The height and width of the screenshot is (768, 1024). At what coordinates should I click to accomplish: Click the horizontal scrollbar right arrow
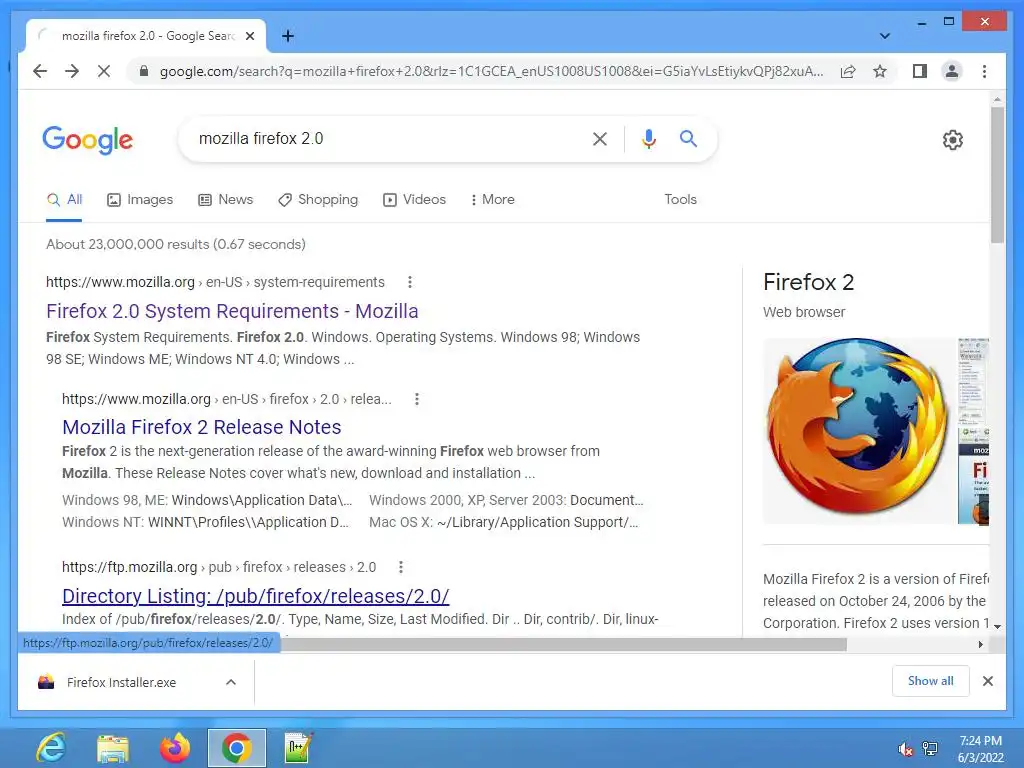click(x=980, y=644)
